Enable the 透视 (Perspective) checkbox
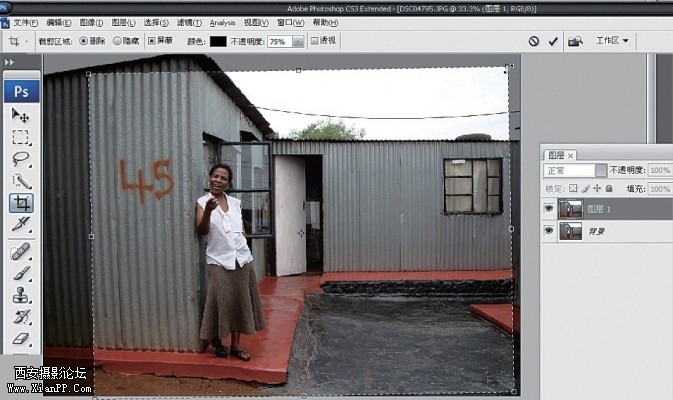The height and width of the screenshot is (400, 673). pos(315,41)
